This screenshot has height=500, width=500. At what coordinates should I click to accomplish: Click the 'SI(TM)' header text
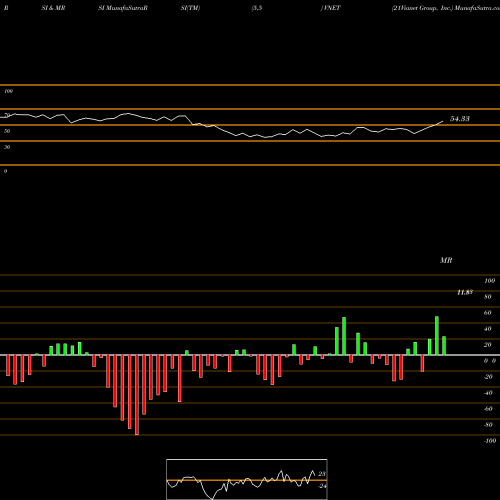pos(190,8)
